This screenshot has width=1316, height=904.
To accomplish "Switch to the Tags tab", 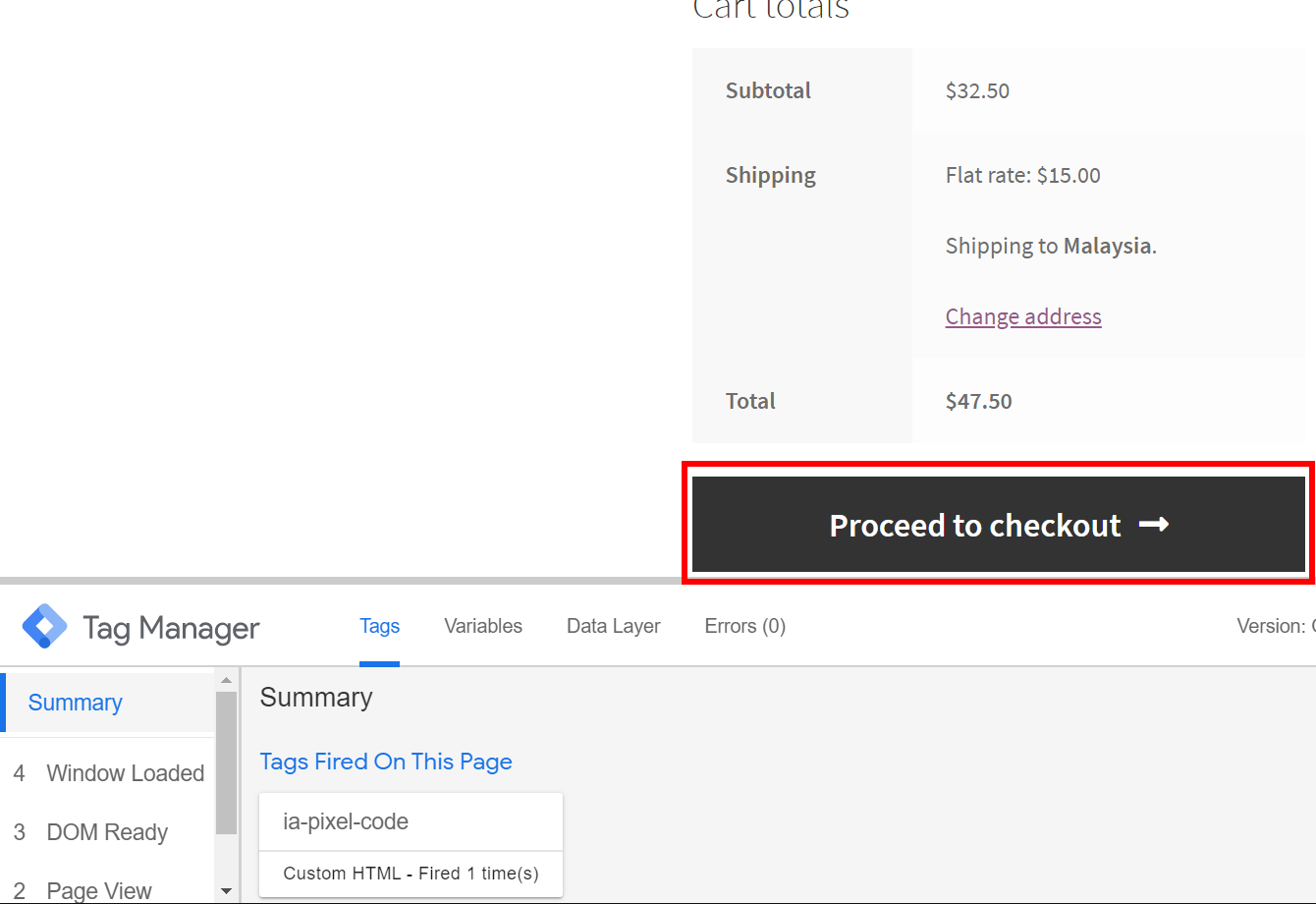I will [379, 626].
